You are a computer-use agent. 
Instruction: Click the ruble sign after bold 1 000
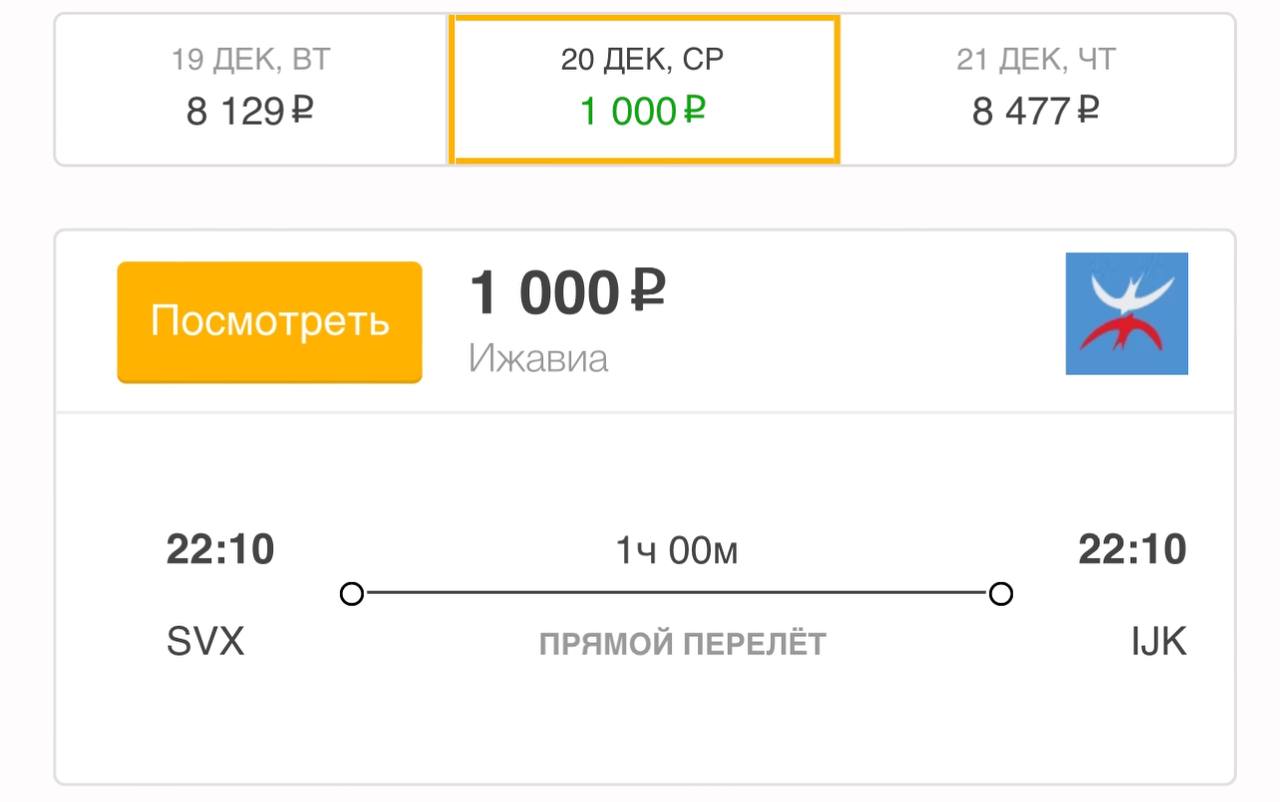click(x=649, y=291)
